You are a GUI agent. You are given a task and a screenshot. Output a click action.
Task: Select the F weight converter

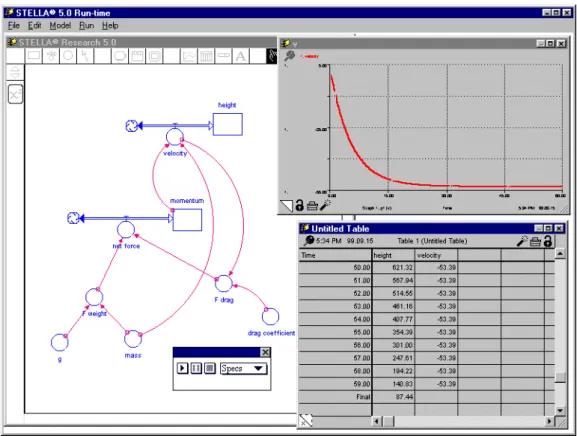[x=94, y=297]
